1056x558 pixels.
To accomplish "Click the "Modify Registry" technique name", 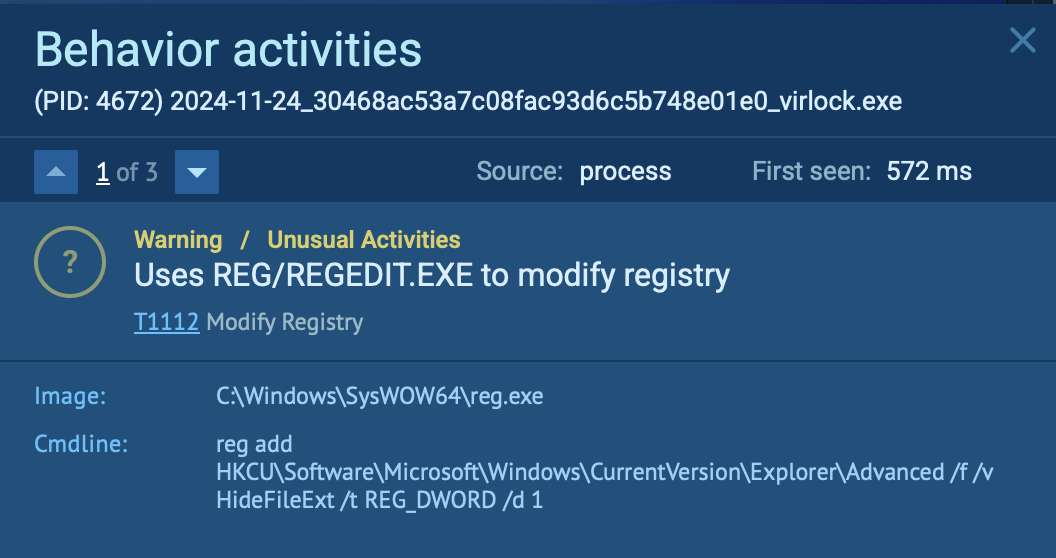I will click(284, 322).
